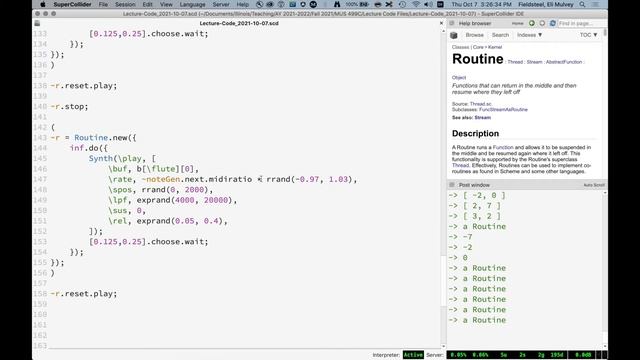
Task: Open the Core > Kernel category link
Action: coord(487,47)
